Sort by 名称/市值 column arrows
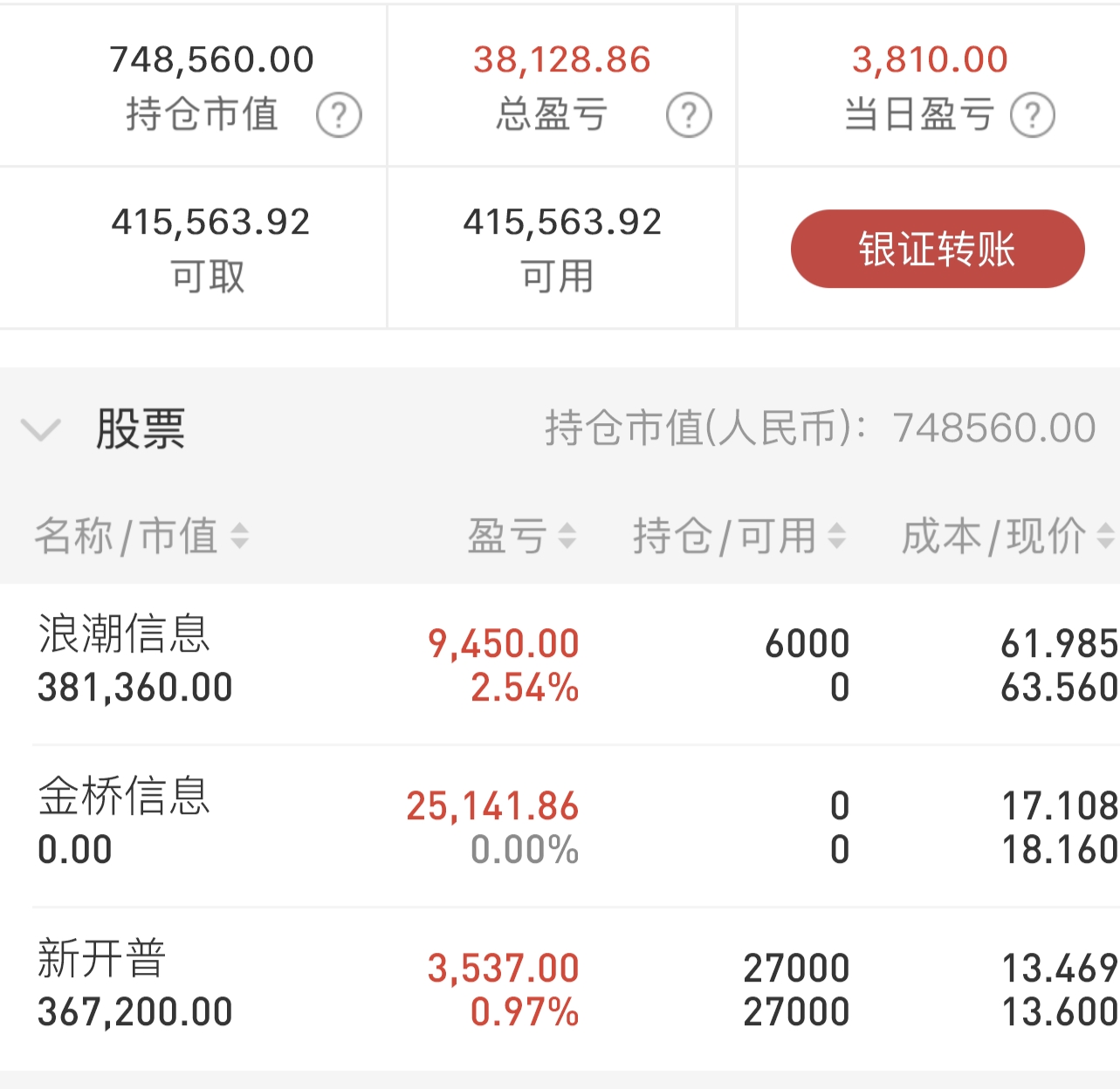Viewport: 1120px width, 1089px height. point(239,536)
